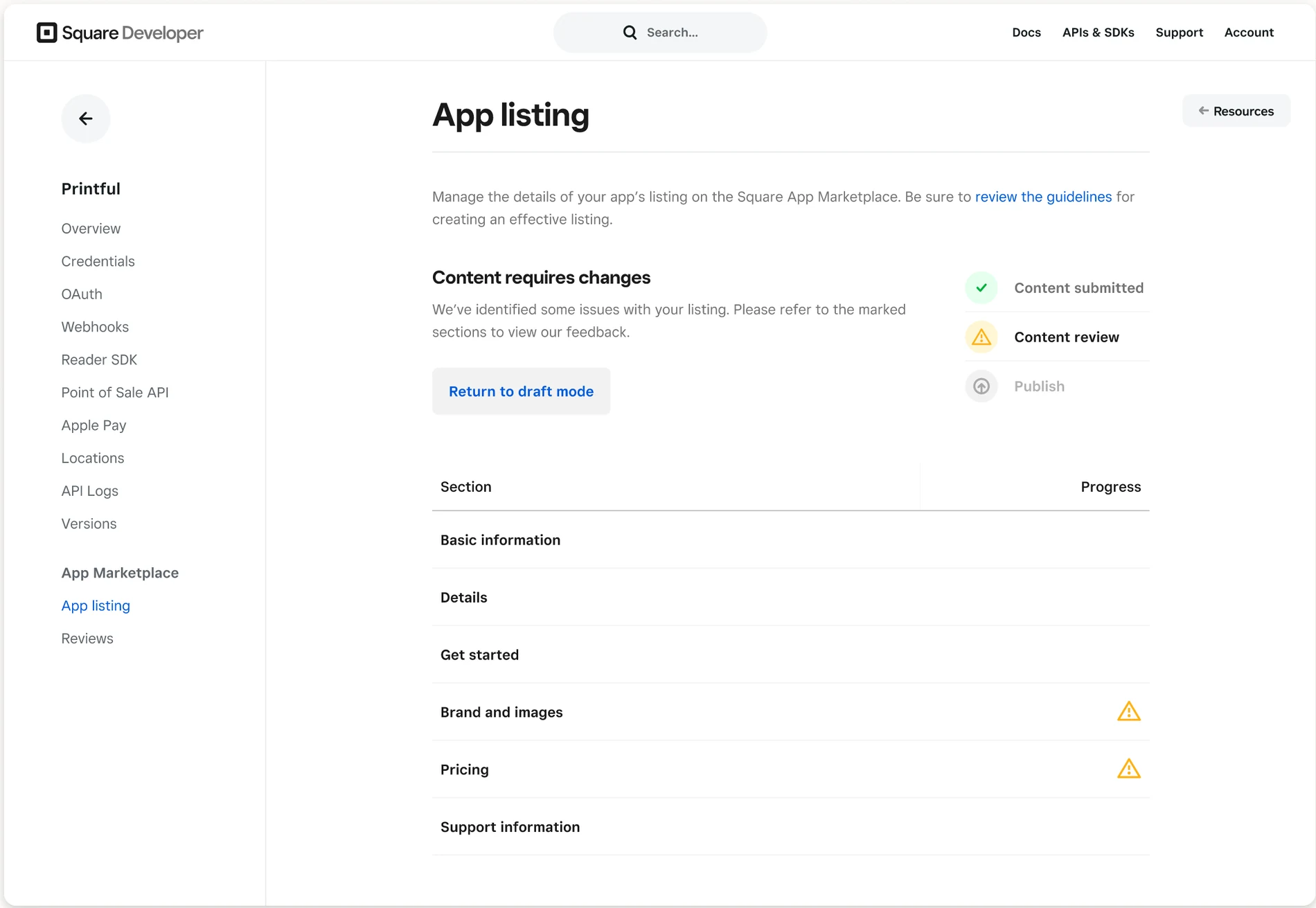The height and width of the screenshot is (908, 1316).
Task: Open the Basic information section row
Action: [x=790, y=540]
